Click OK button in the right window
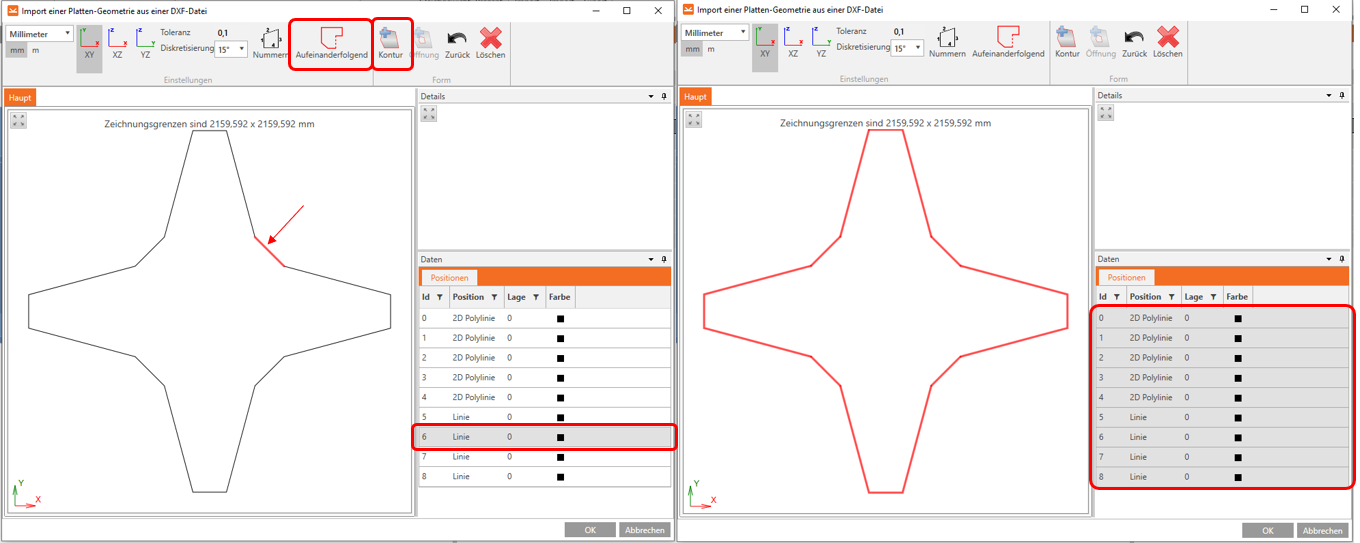The height and width of the screenshot is (543, 1360). pos(1267,531)
